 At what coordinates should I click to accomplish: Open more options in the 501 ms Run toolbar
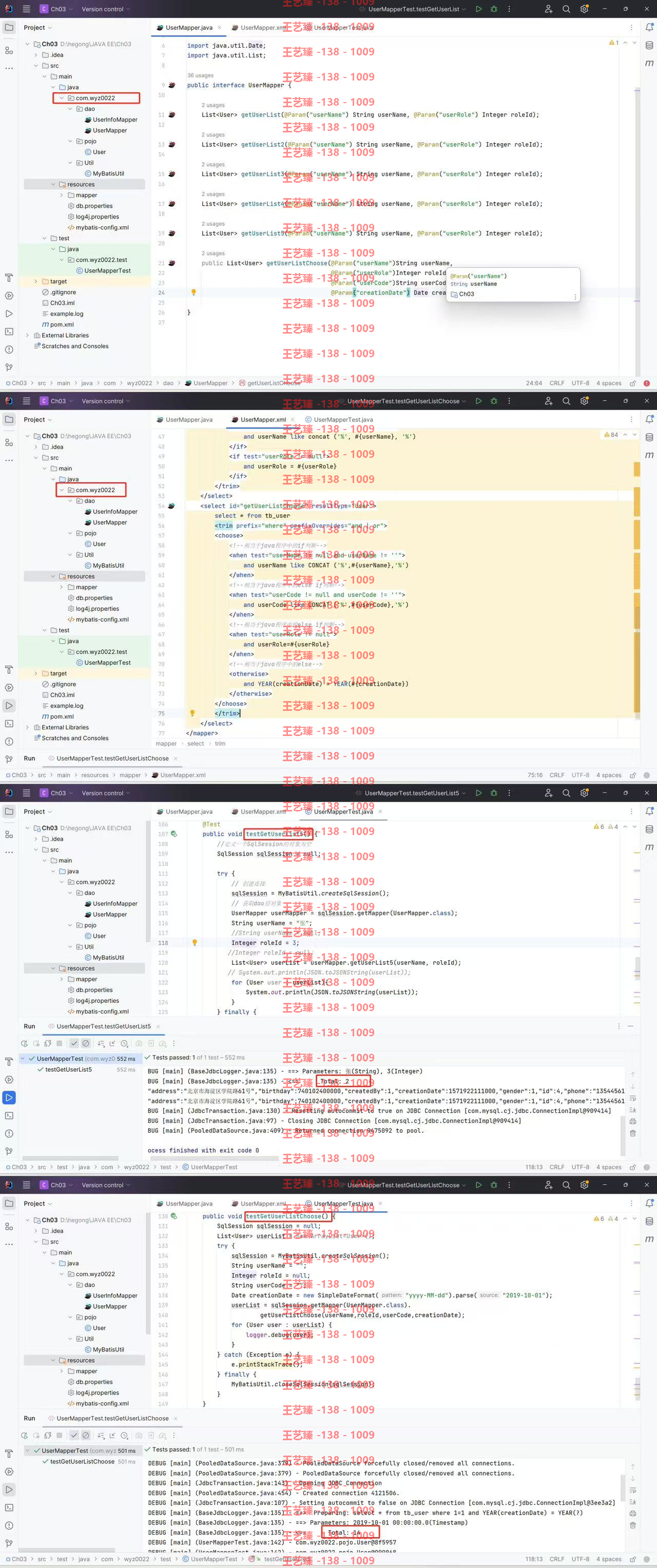click(174, 1435)
